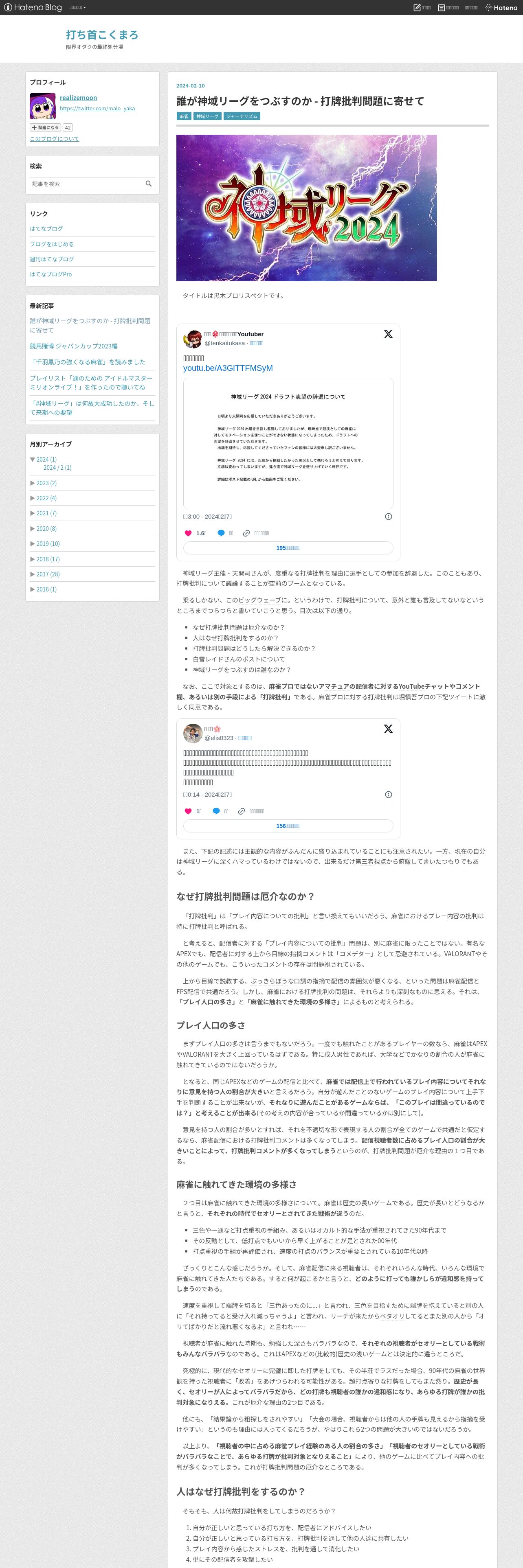Click the Hatena Blog logo in top bar
The width and height of the screenshot is (523, 1568).
(x=33, y=7)
